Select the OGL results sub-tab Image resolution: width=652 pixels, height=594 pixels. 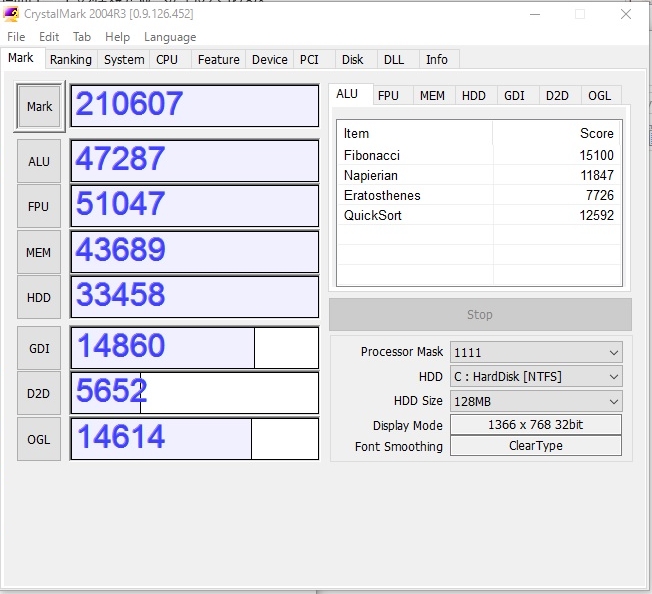click(600, 96)
